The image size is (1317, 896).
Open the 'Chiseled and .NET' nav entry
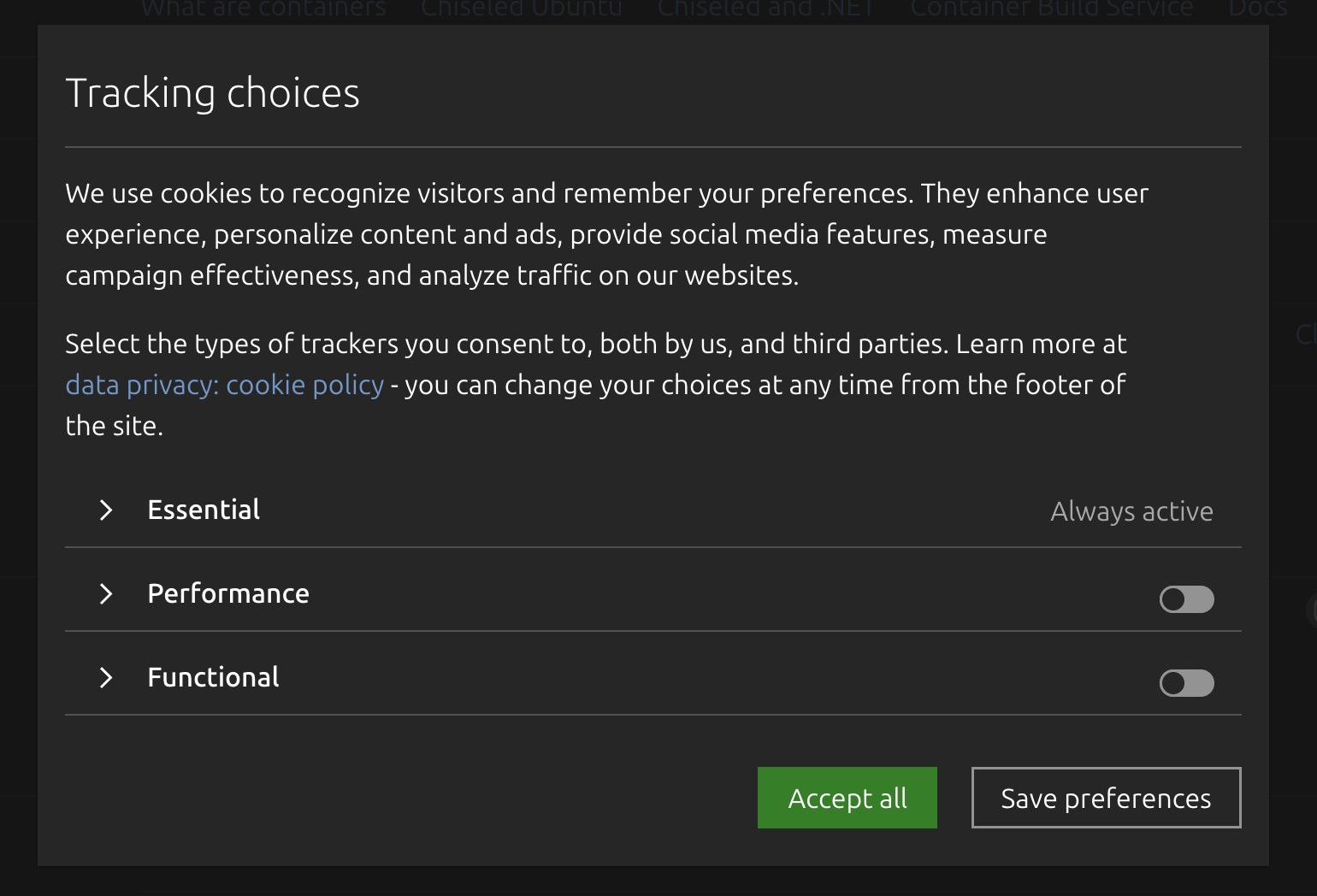click(764, 9)
